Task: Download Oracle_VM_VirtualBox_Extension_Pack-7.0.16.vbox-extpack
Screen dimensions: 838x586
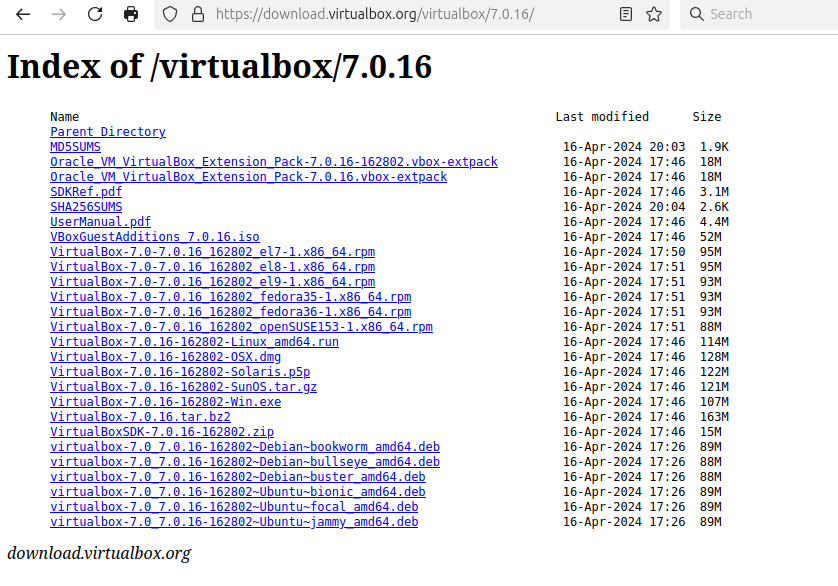Action: [x=249, y=176]
